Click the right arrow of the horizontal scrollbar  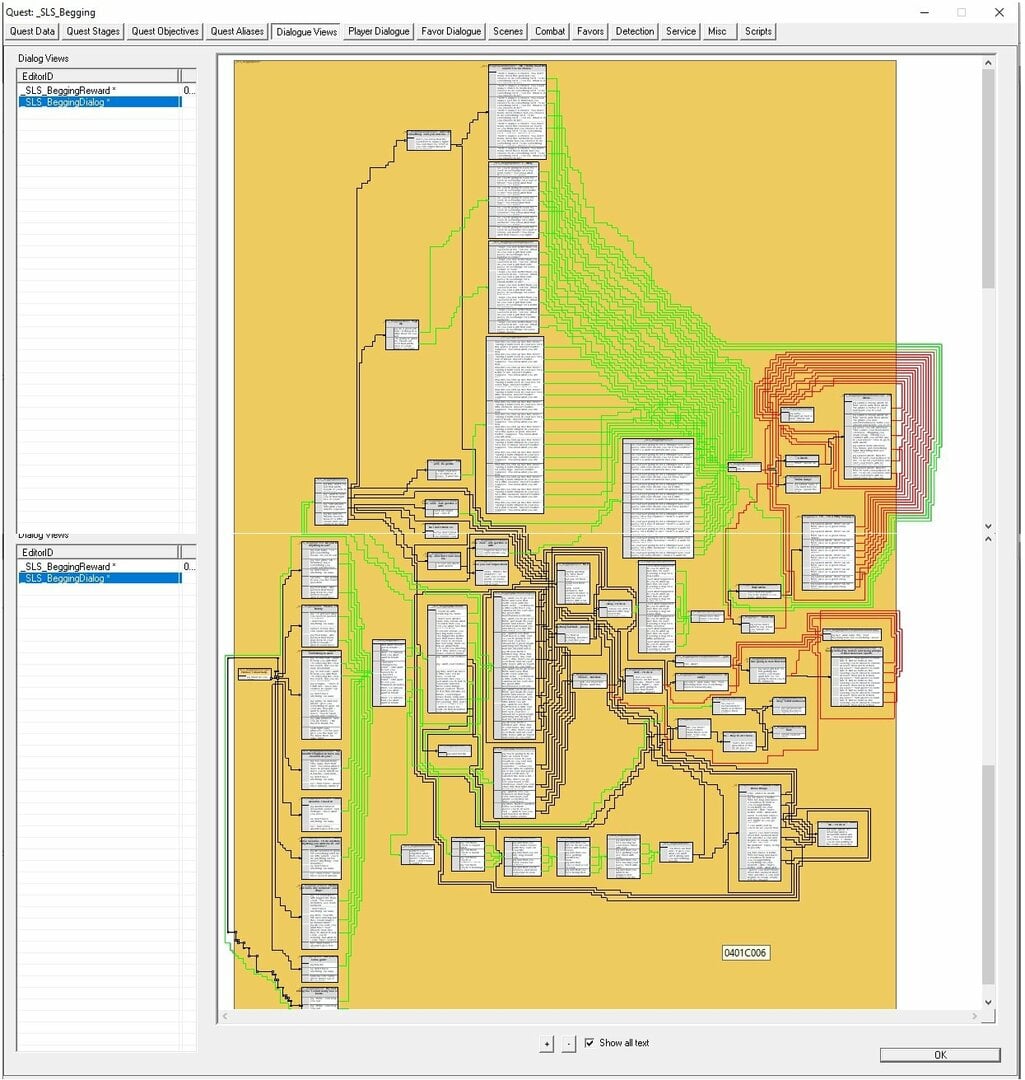click(974, 1016)
